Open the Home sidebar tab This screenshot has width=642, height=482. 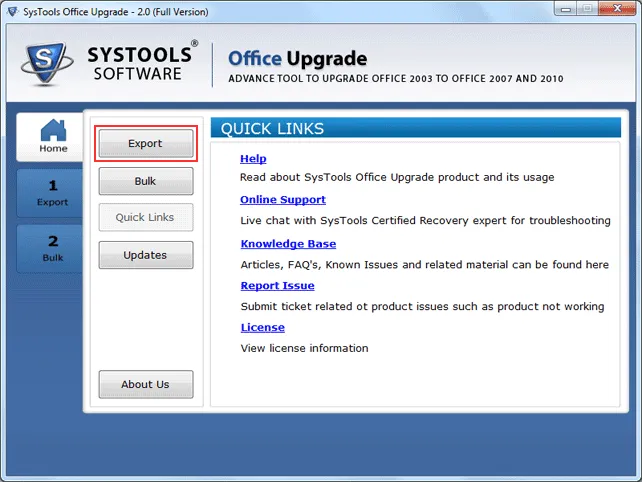point(50,136)
